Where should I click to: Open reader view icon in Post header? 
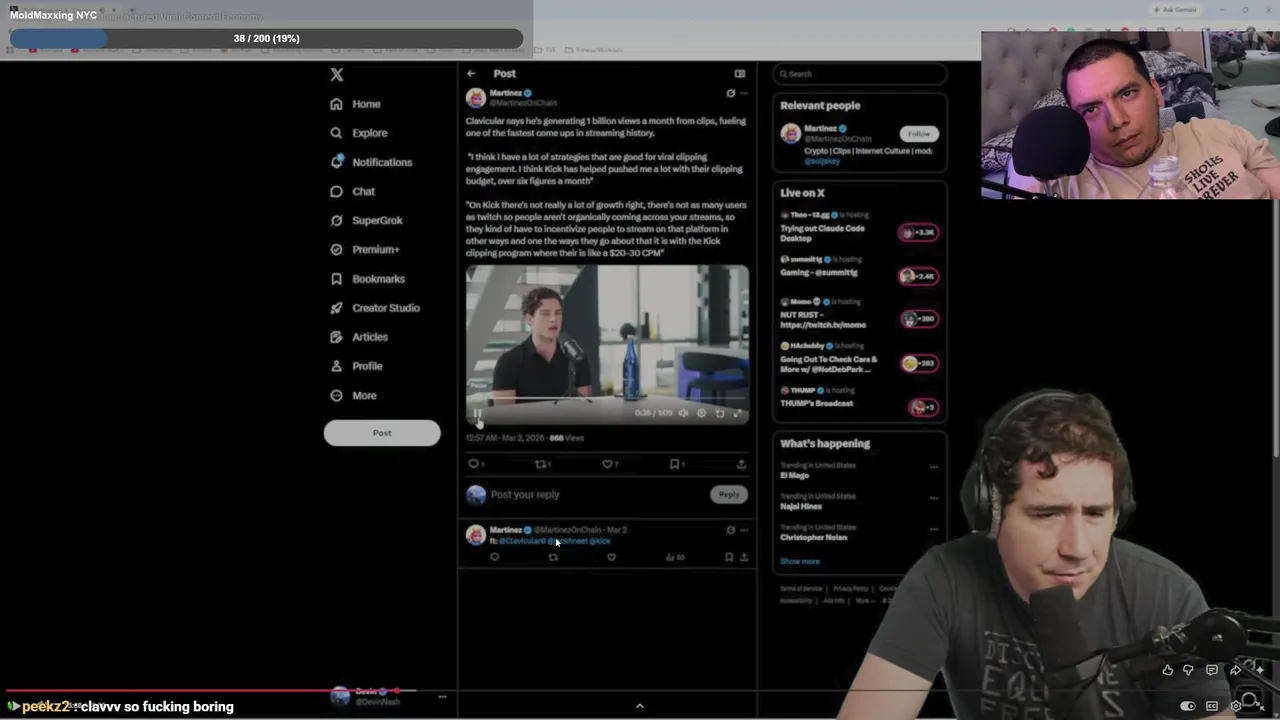pos(740,73)
